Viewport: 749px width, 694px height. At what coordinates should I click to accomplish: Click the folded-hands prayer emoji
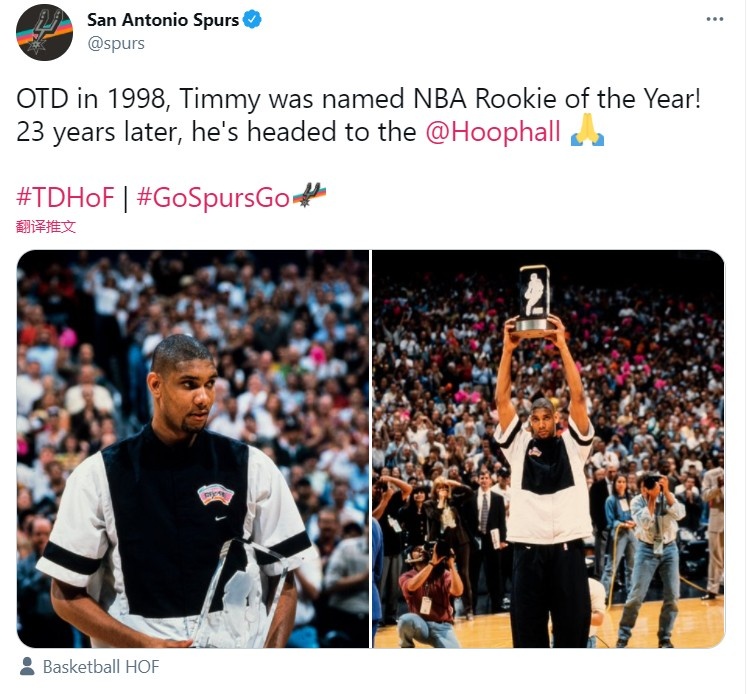pyautogui.click(x=587, y=130)
